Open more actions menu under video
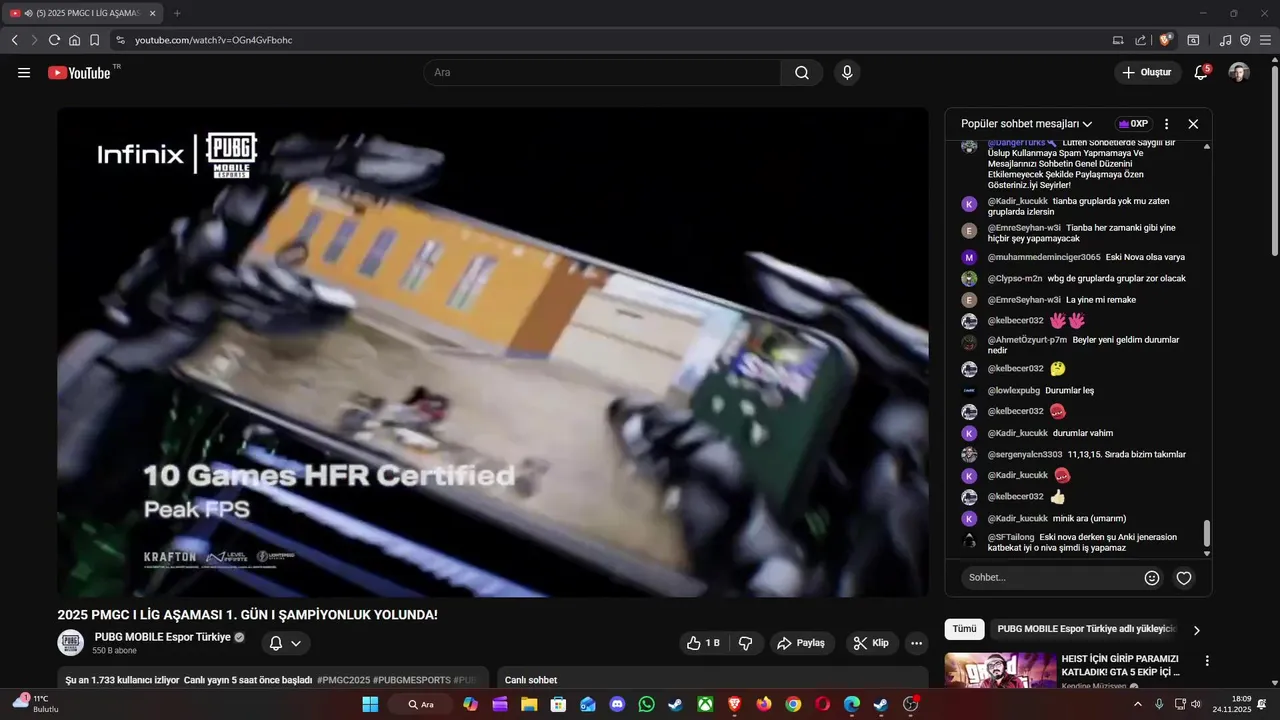Screen dimensions: 1280x720 click(916, 643)
